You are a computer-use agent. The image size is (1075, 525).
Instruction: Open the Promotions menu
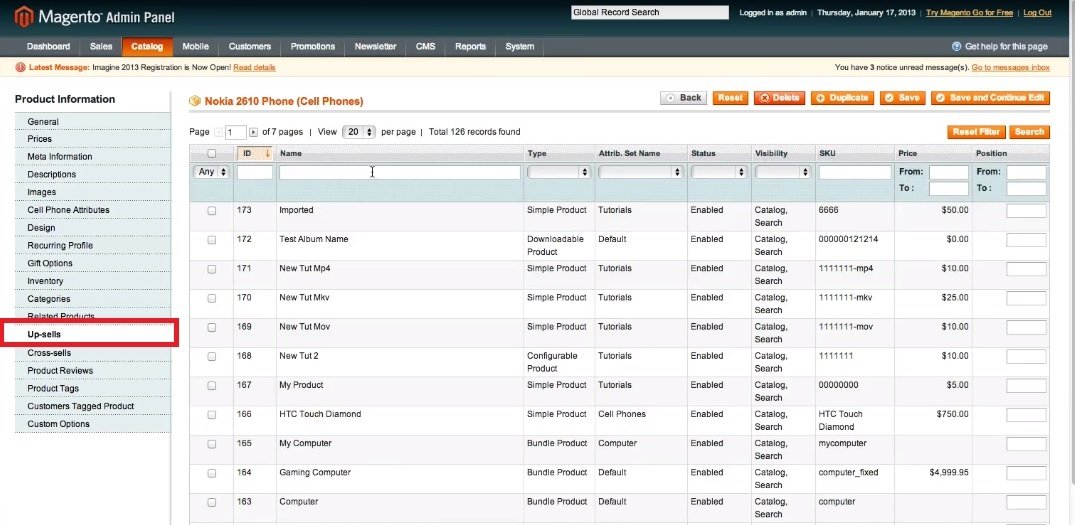(x=313, y=47)
